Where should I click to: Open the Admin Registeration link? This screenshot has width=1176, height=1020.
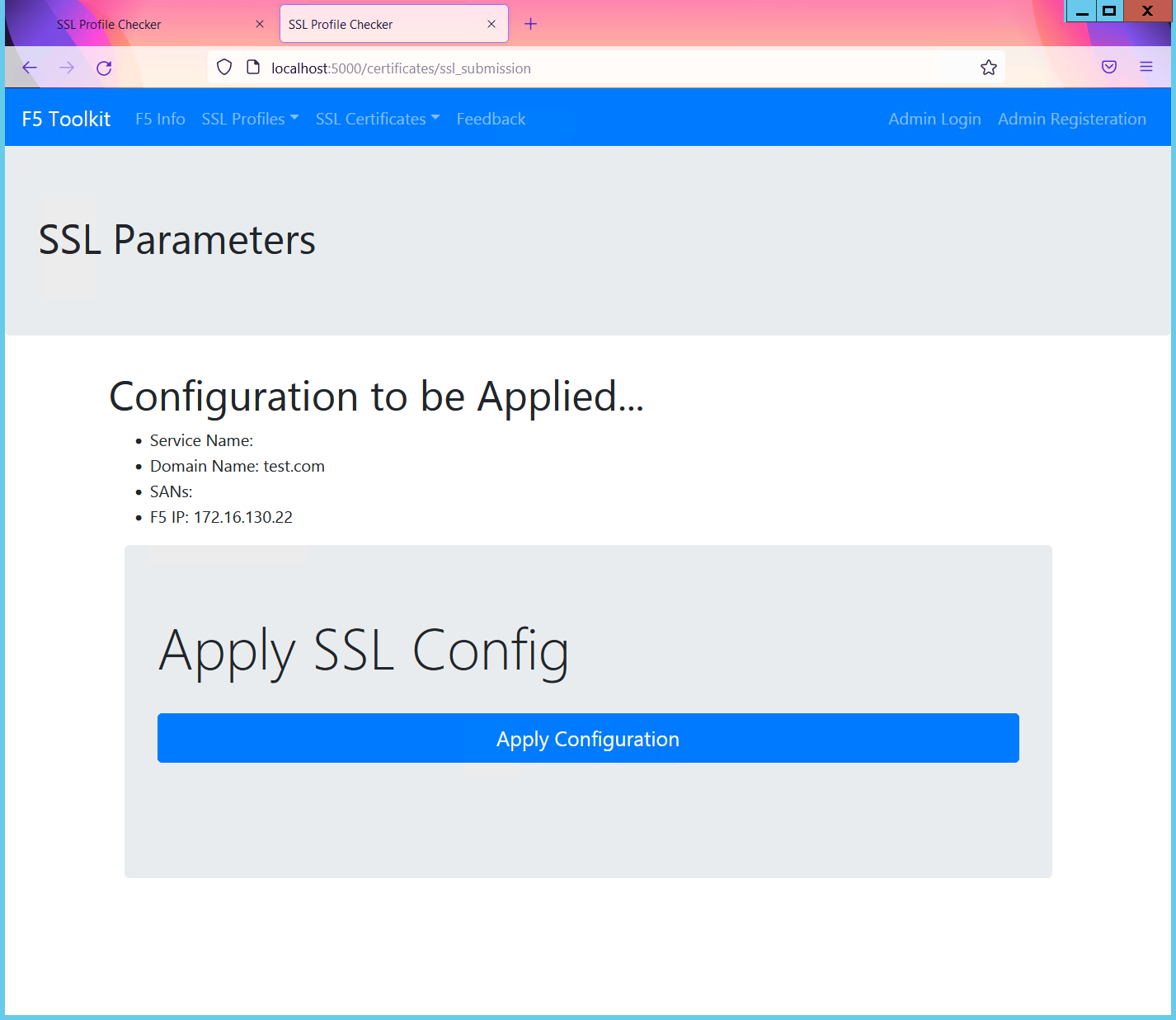coord(1071,119)
